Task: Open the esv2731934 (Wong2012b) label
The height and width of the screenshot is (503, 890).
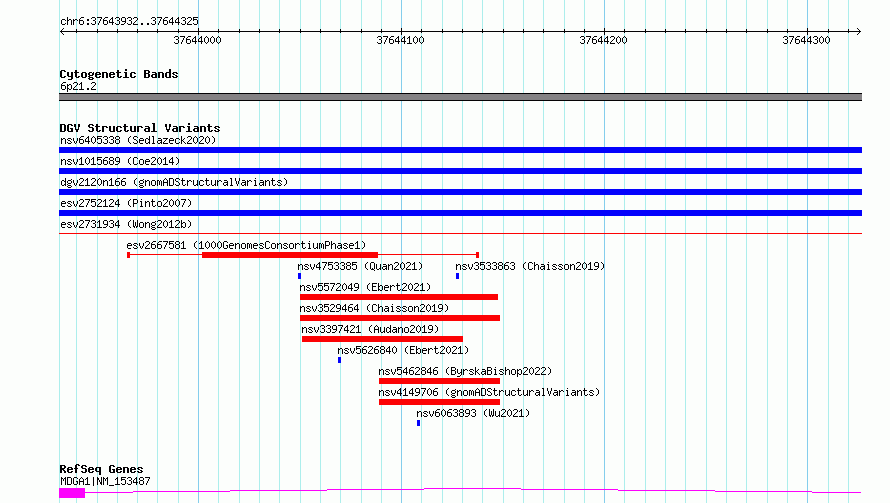Action: coord(126,224)
